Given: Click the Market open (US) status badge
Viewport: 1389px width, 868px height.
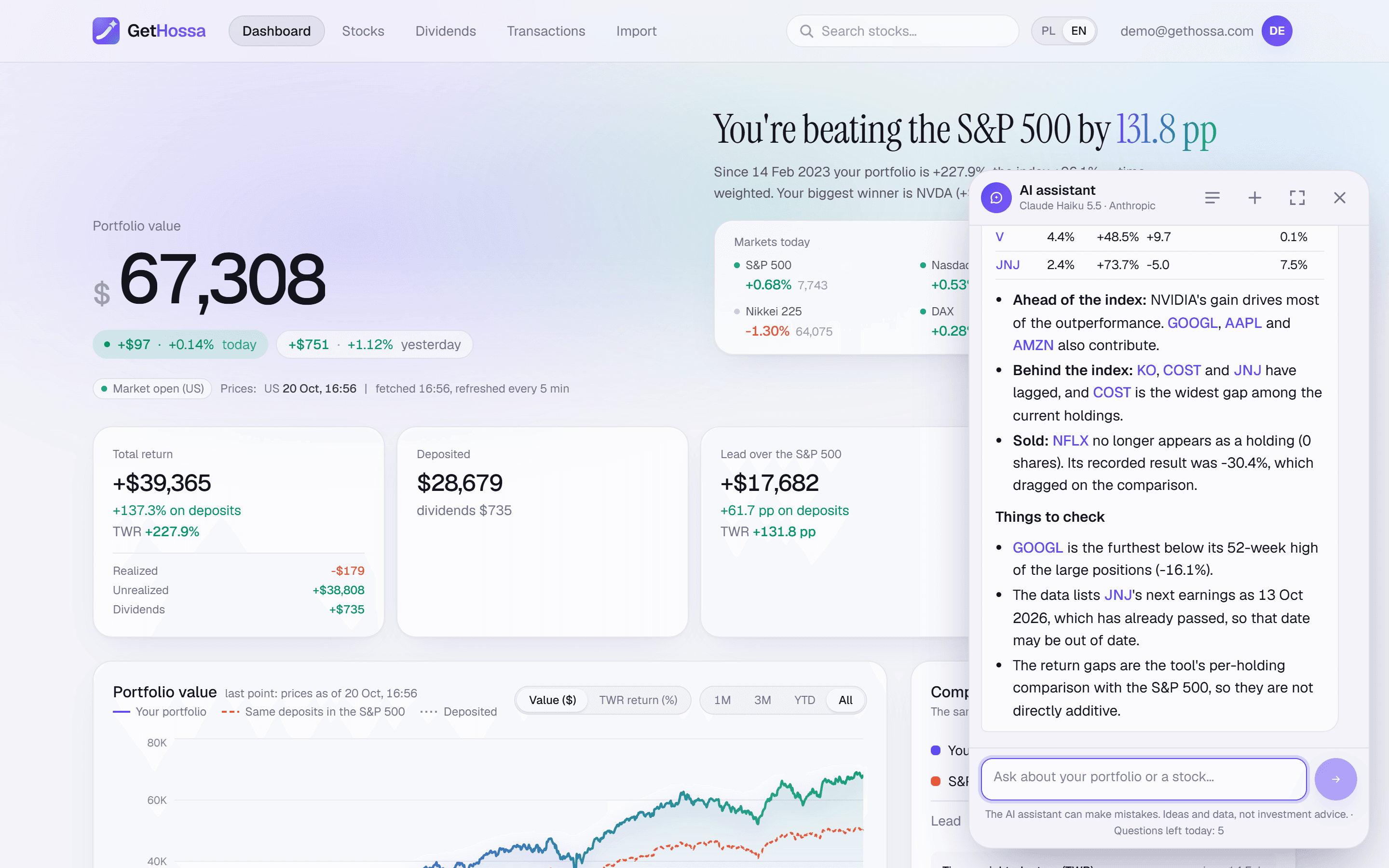Looking at the screenshot, I should point(152,389).
